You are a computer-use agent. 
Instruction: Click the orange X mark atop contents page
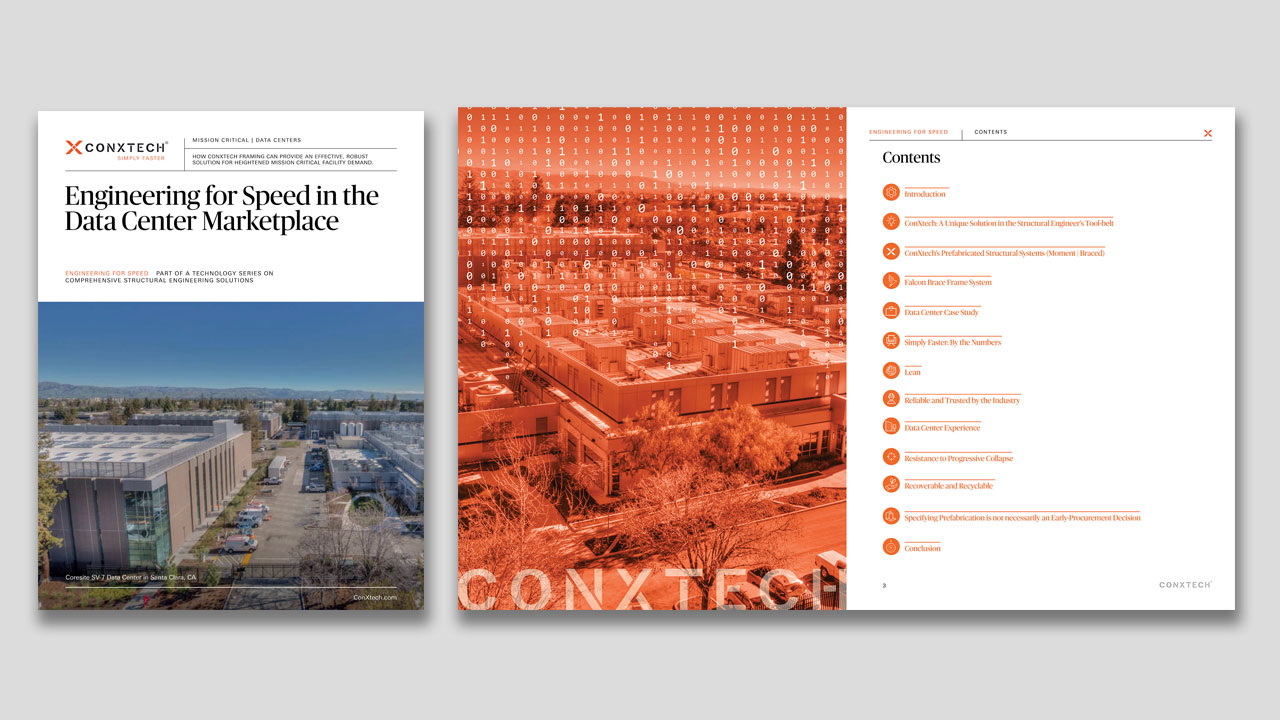1207,133
